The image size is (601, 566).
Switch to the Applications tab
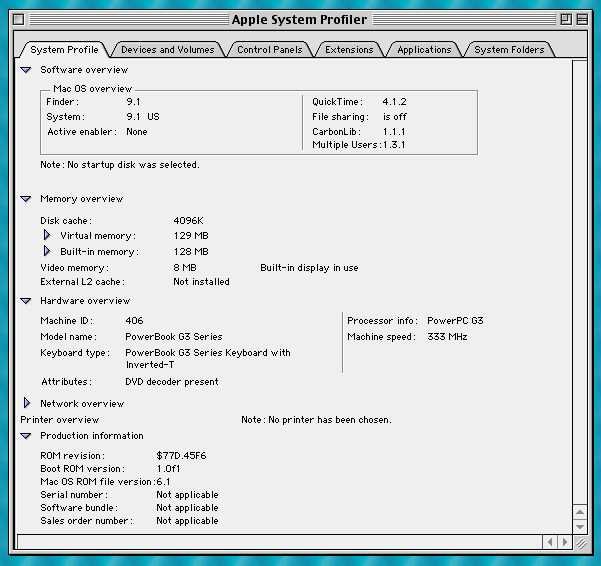coord(424,50)
